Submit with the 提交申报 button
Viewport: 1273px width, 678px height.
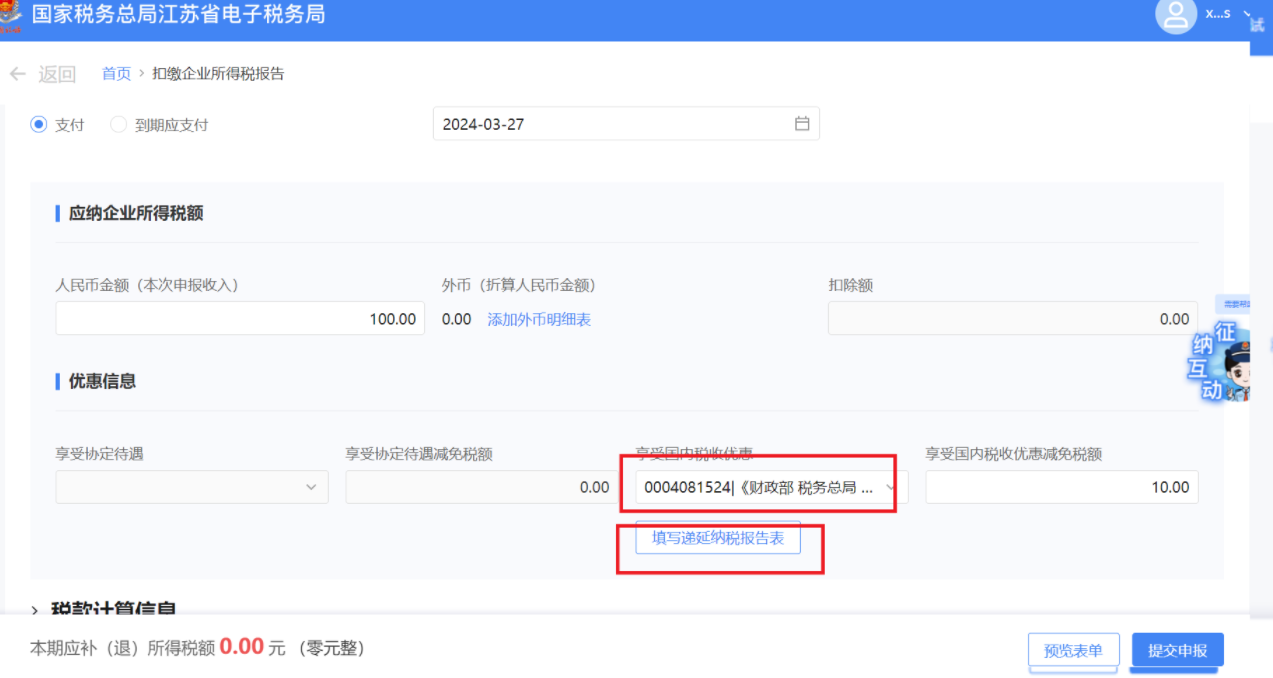click(1177, 650)
